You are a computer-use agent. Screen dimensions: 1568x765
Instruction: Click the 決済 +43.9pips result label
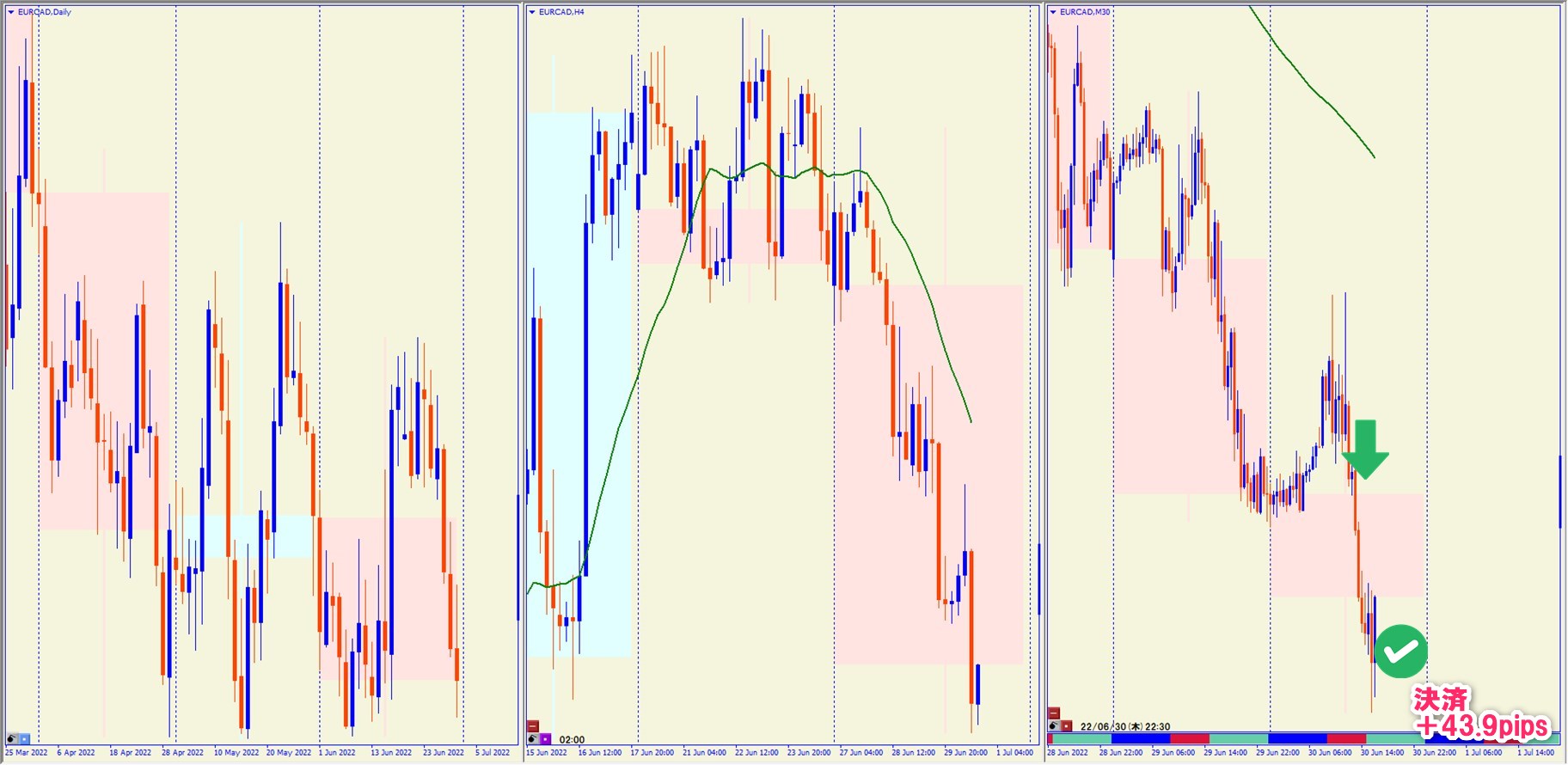pyautogui.click(x=1480, y=713)
